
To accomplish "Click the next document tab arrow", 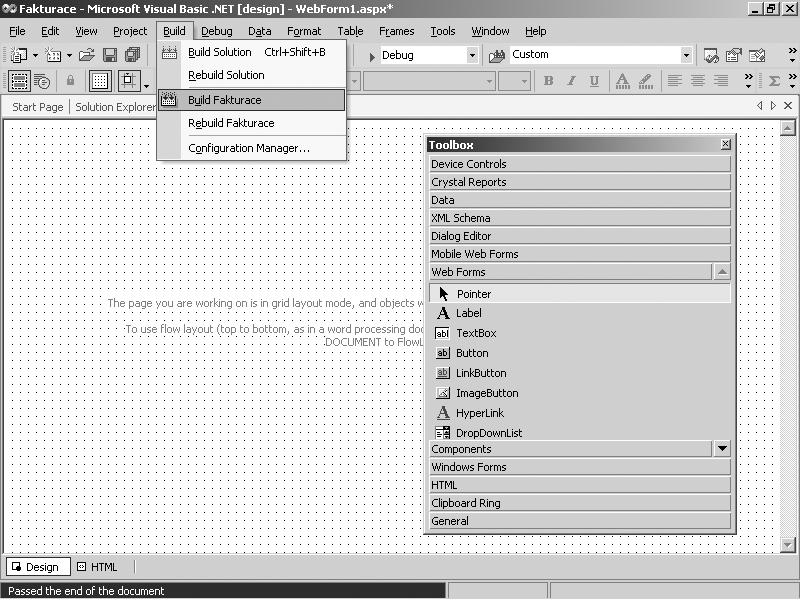I will coord(773,106).
